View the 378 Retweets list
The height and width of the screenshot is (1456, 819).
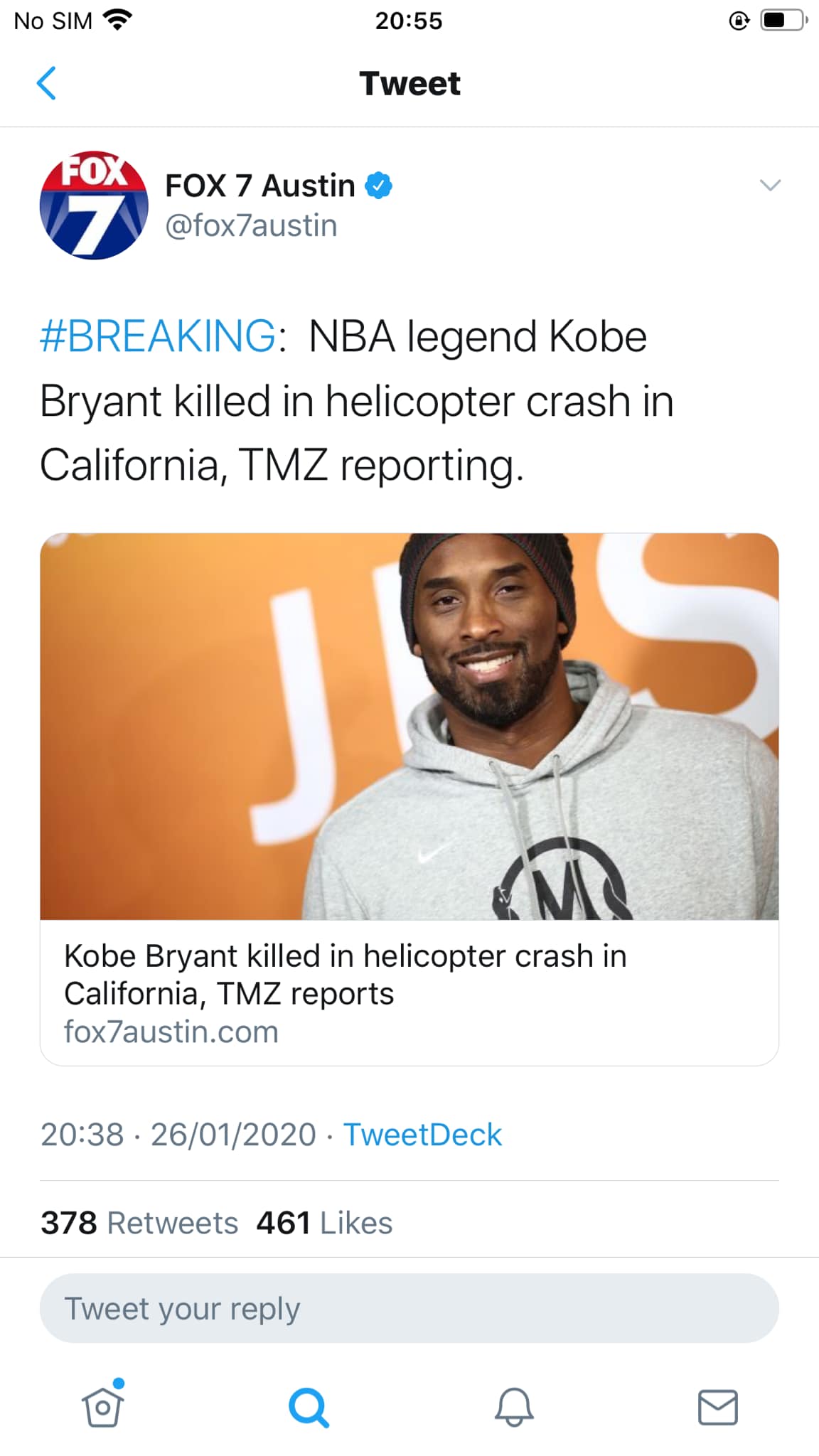pyautogui.click(x=139, y=1223)
